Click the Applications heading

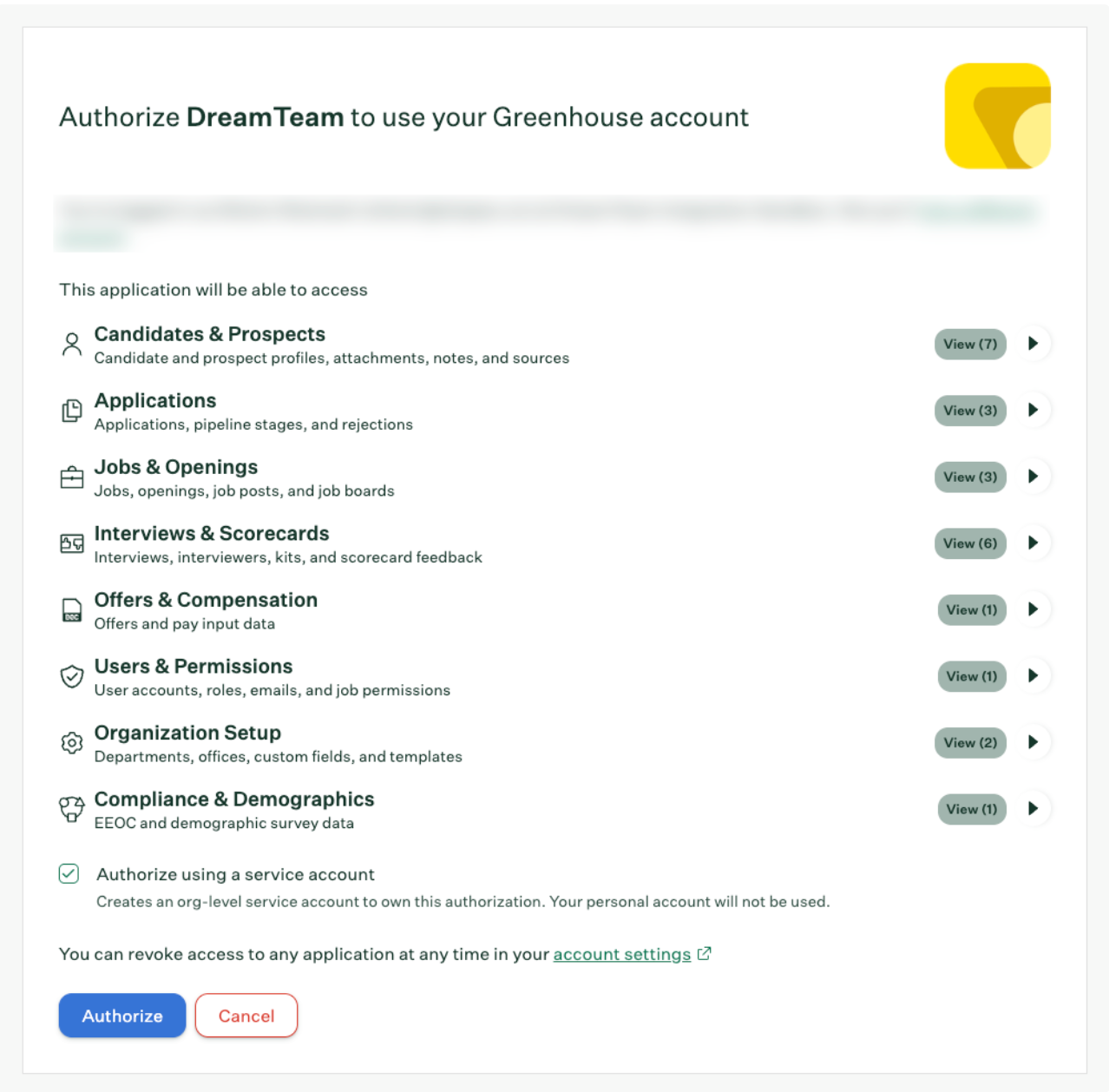point(155,400)
